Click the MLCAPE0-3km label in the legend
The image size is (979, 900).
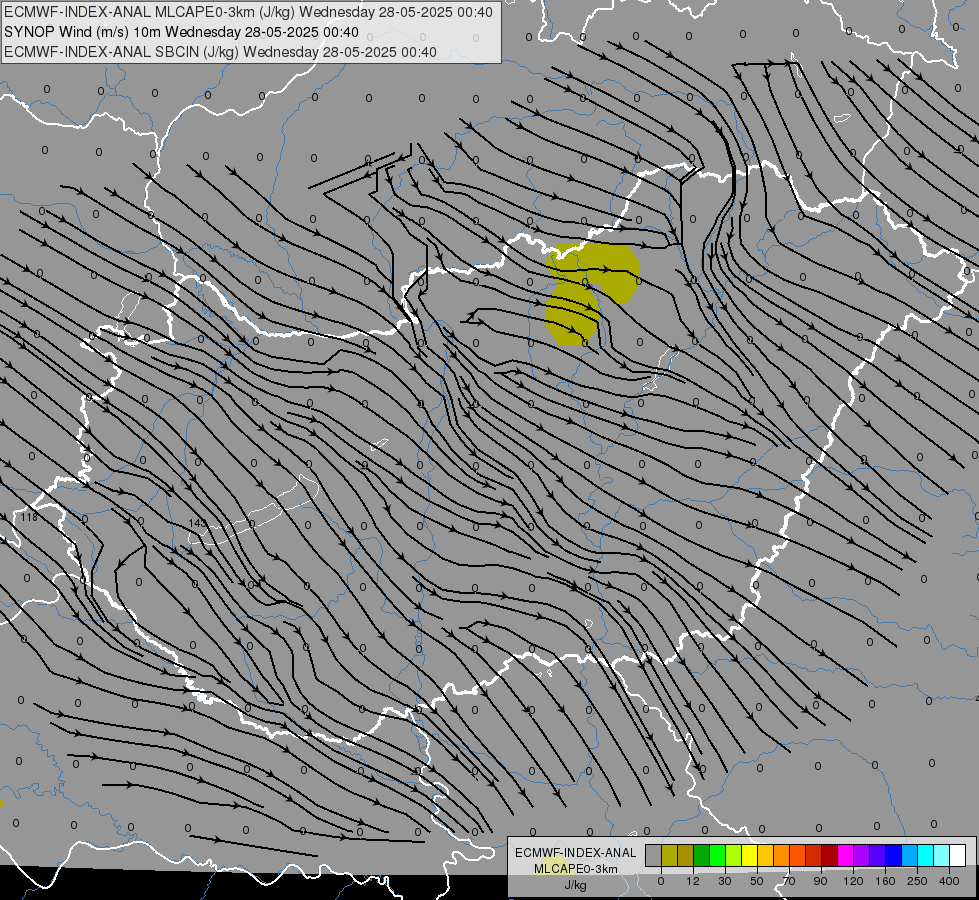tap(576, 869)
